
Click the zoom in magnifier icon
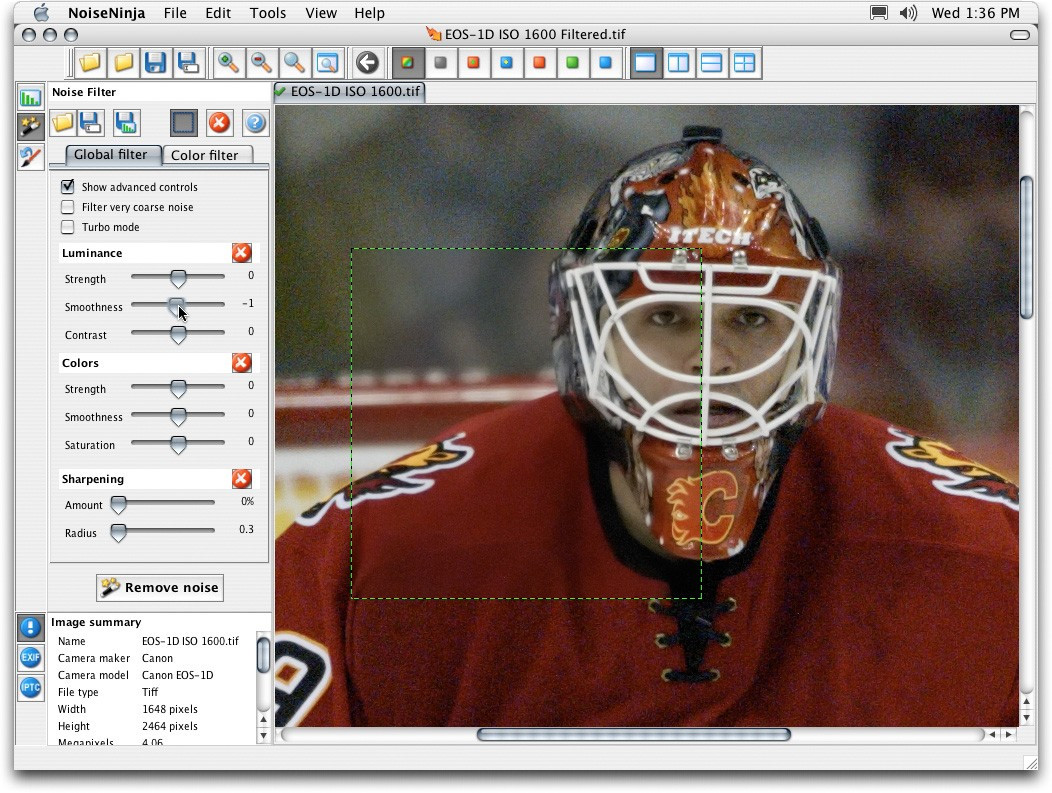pyautogui.click(x=228, y=63)
